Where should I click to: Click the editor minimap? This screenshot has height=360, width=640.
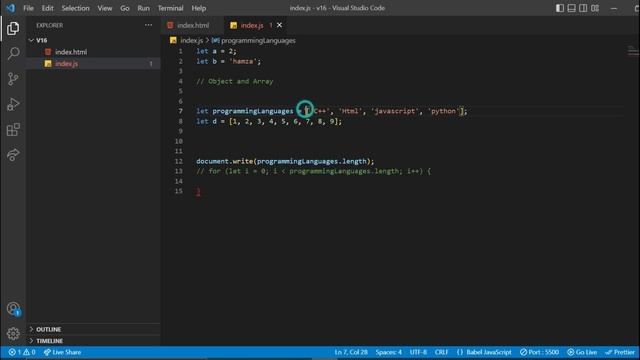(x=632, y=51)
